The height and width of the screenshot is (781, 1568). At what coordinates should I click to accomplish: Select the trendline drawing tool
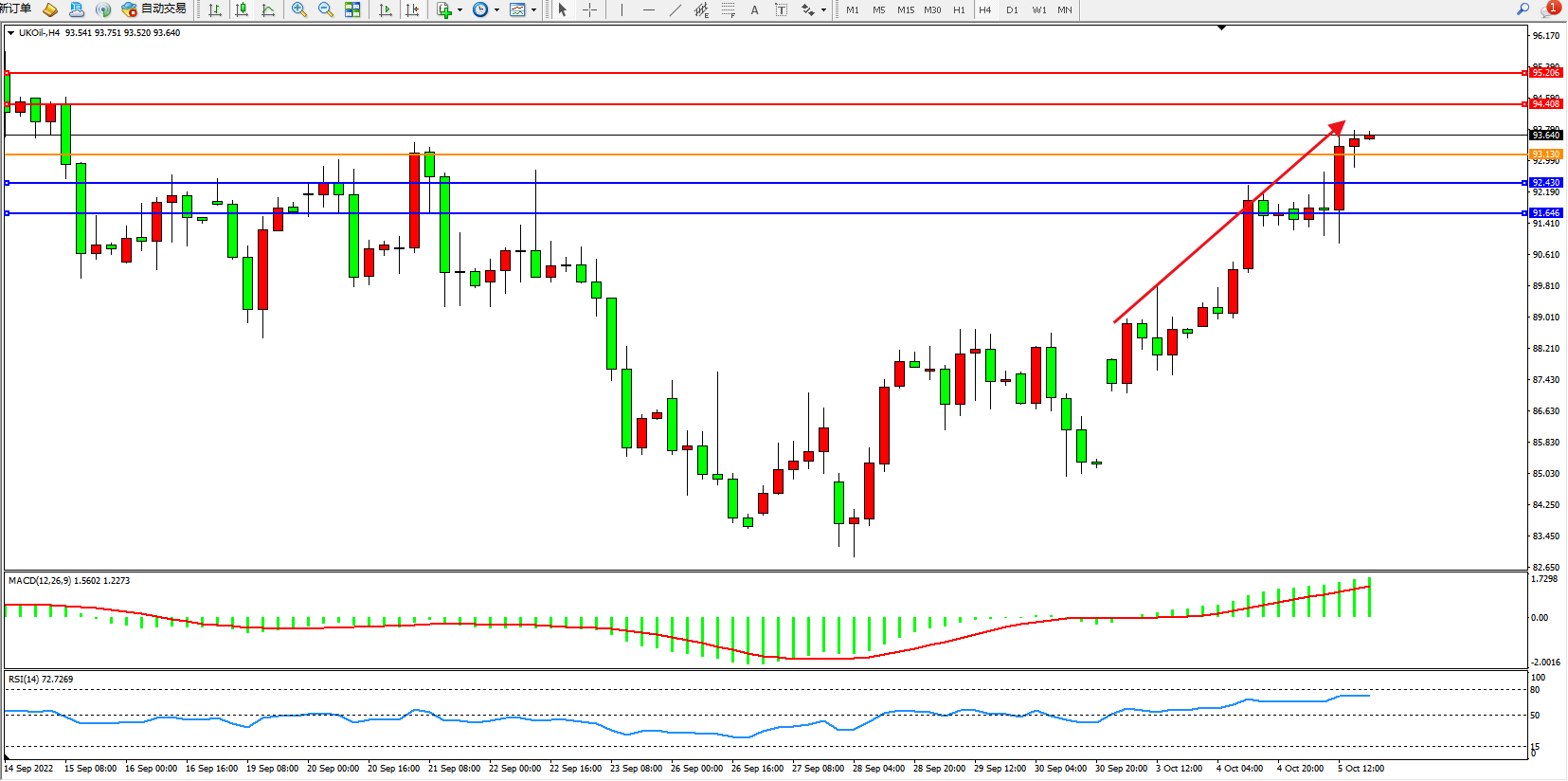point(675,9)
